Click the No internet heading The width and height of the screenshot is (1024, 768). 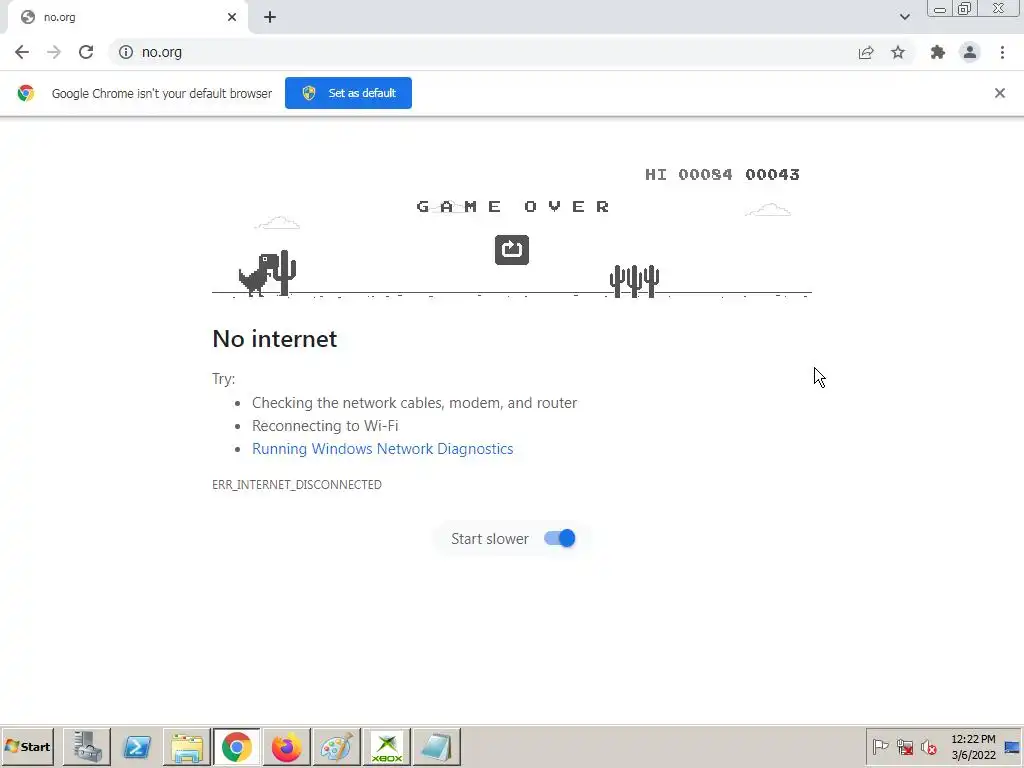pyautogui.click(x=275, y=339)
